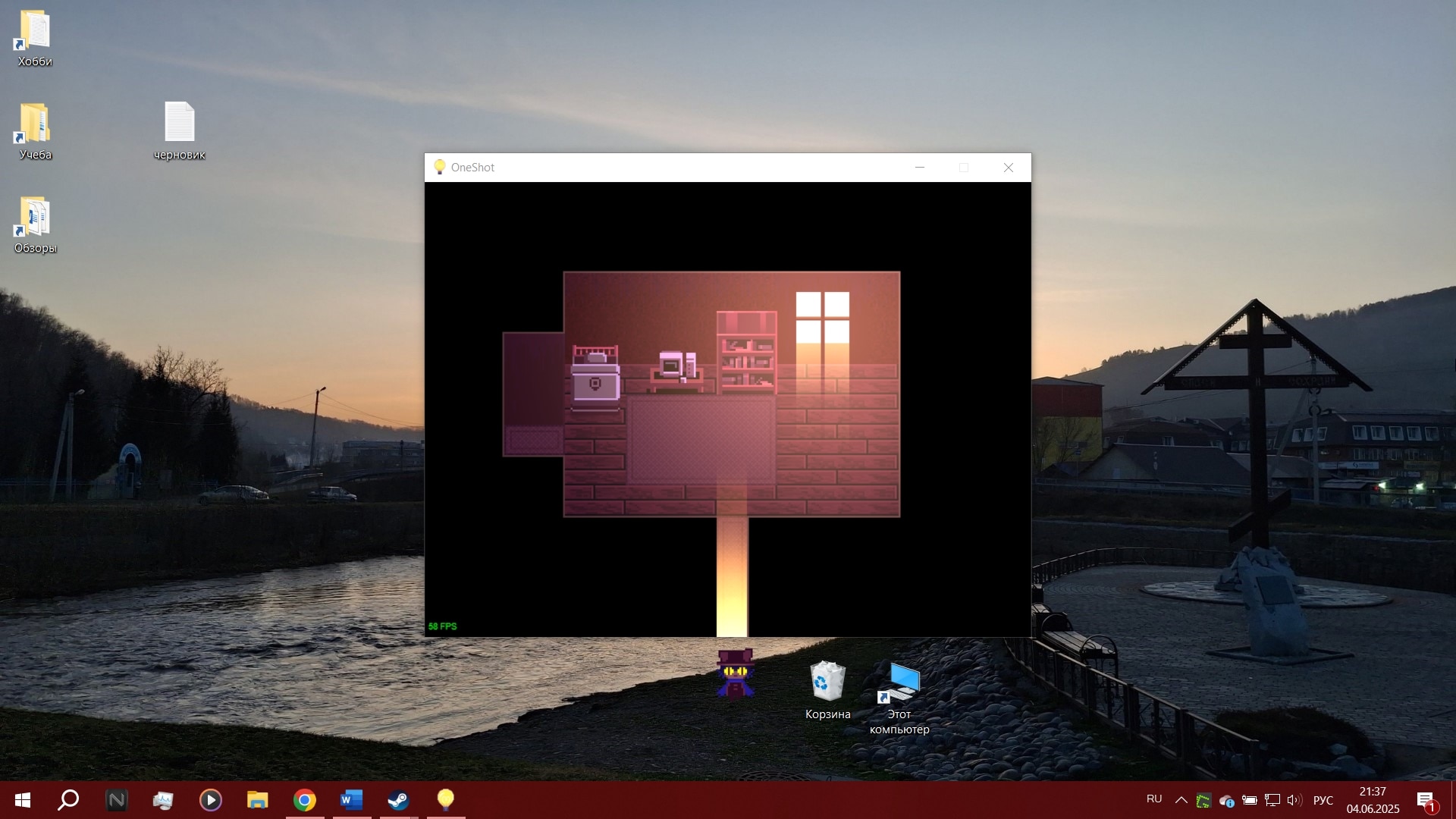
Task: Open clock and calendar 21:37
Action: 1373,800
